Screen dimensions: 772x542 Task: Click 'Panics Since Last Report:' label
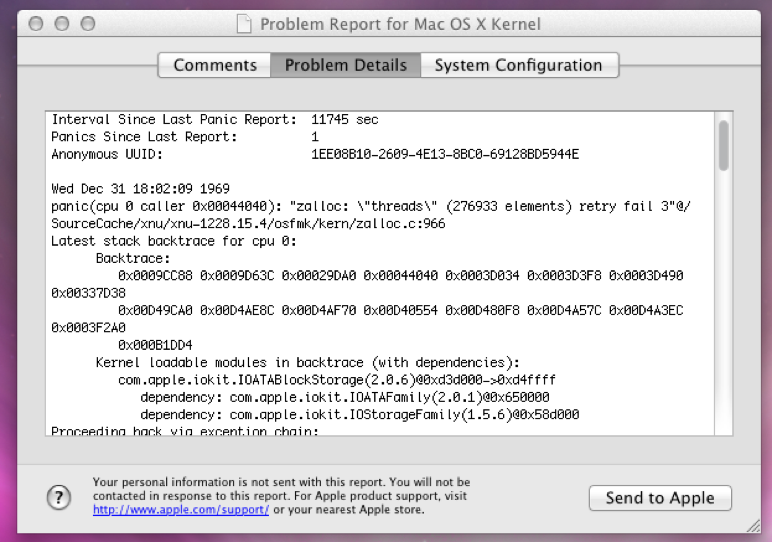click(144, 137)
